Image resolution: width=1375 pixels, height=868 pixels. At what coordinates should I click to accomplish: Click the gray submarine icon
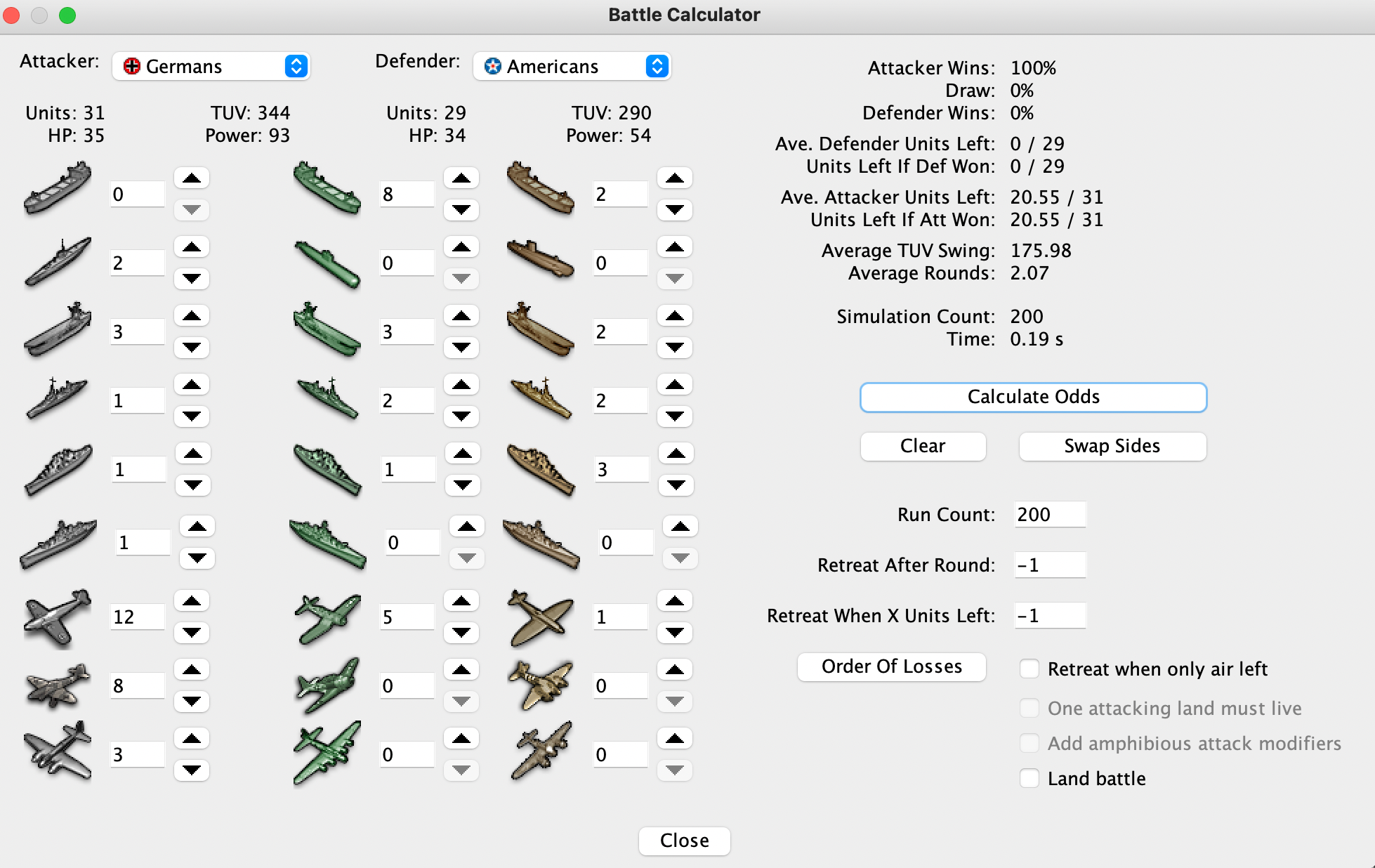58,262
